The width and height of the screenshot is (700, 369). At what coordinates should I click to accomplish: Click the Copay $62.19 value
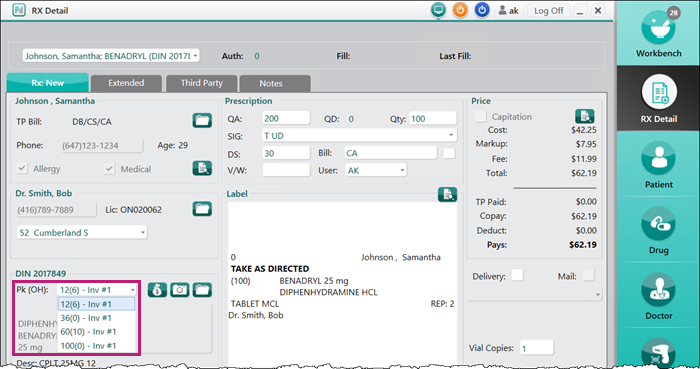tap(584, 216)
